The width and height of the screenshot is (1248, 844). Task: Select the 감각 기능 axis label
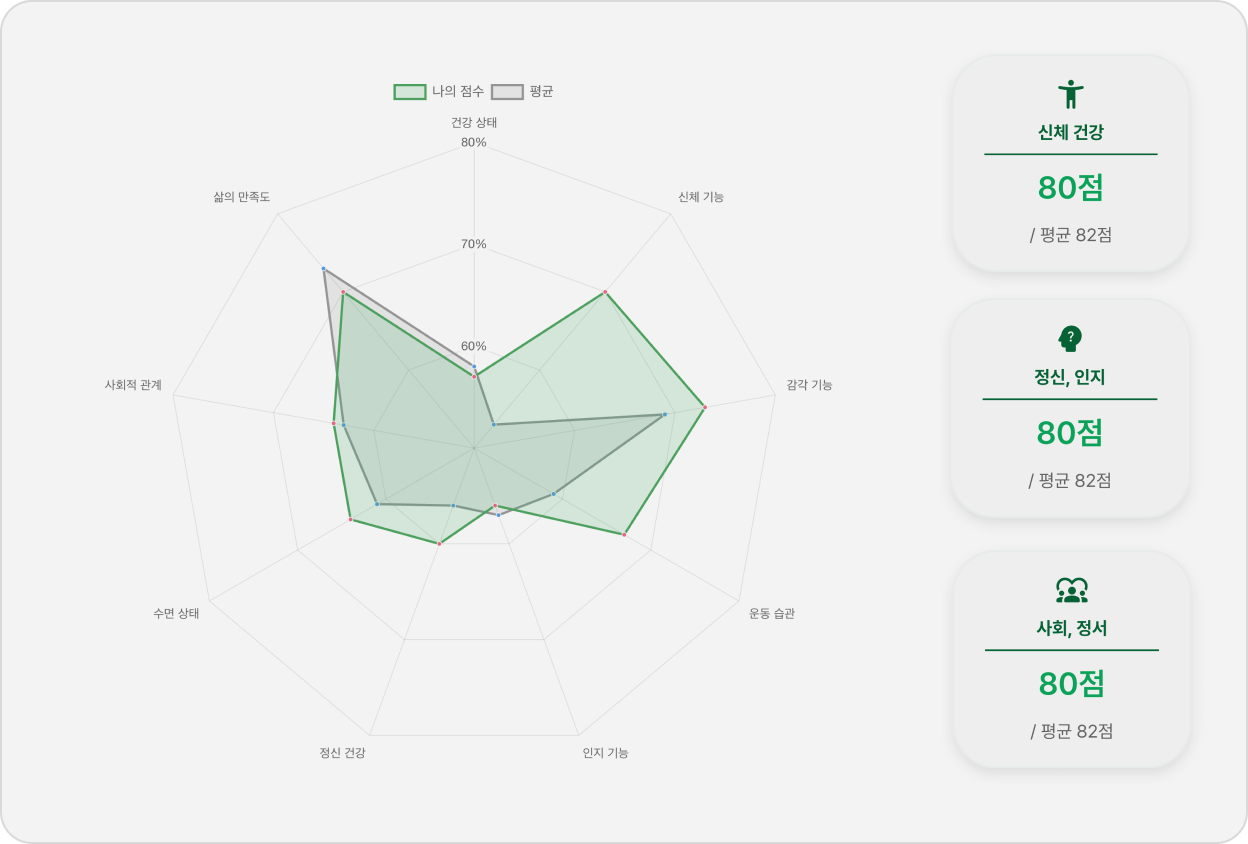tap(809, 385)
